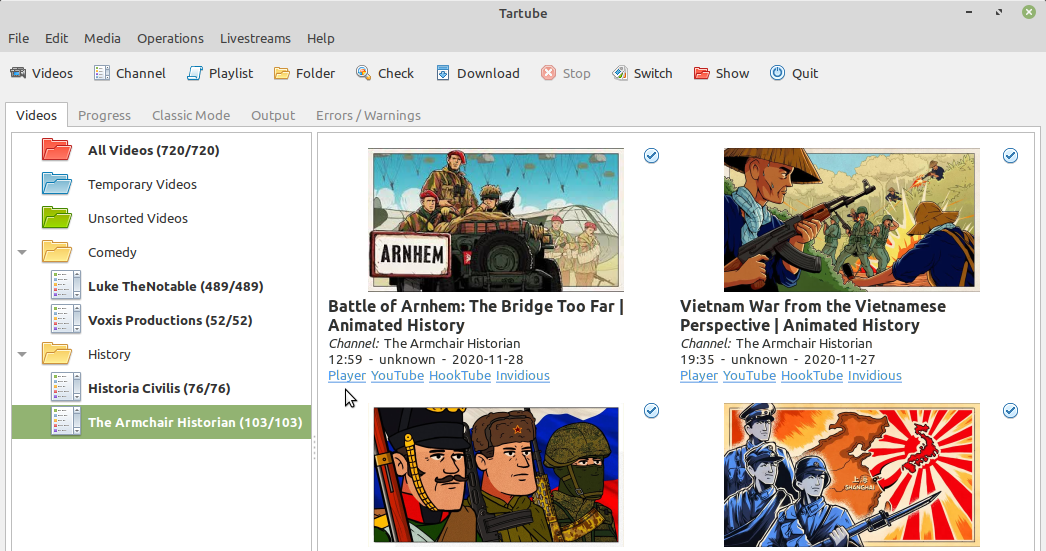Screen dimensions: 1046x551
Task: Run the Check operation from the toolbar
Action: point(384,73)
